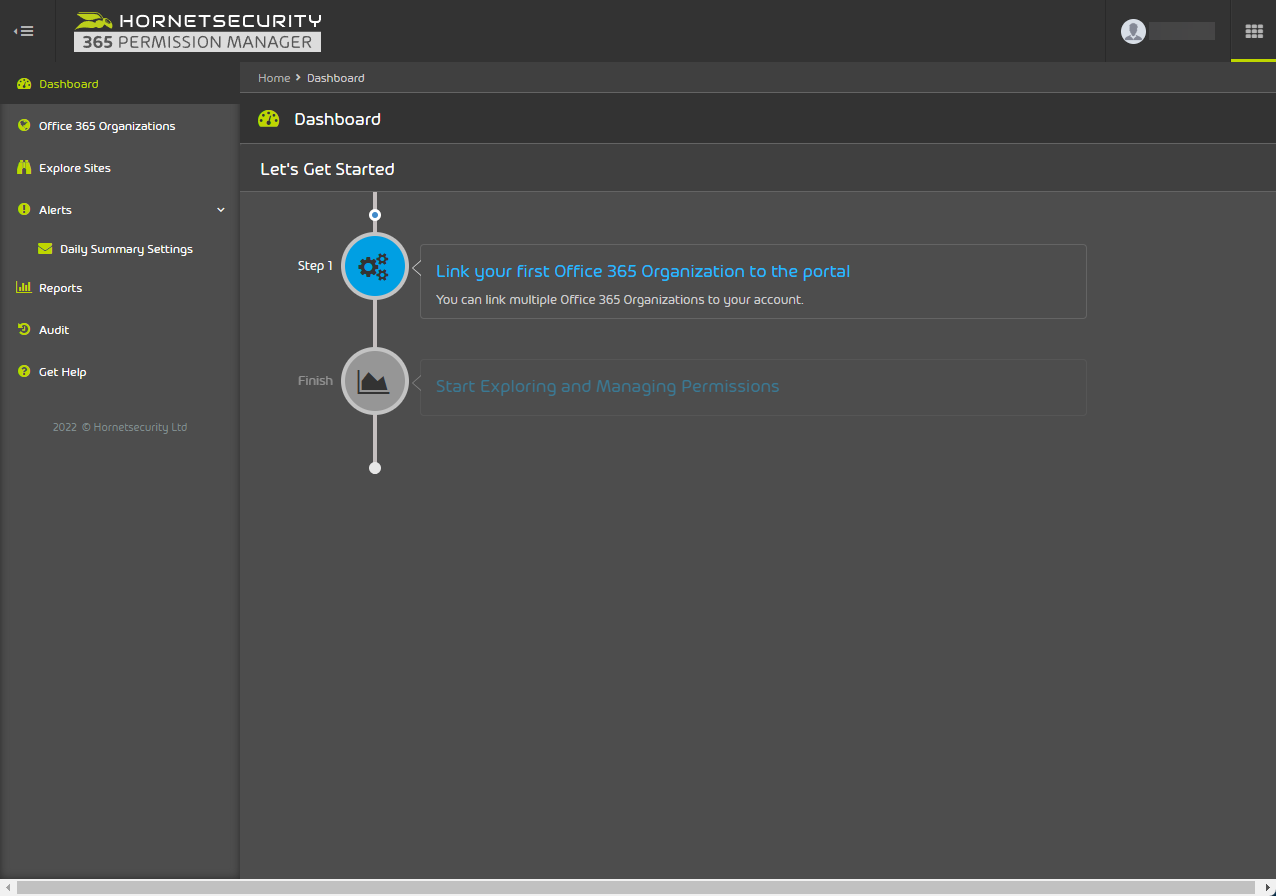Click the Home breadcrumb link
This screenshot has width=1276, height=896.
[x=274, y=78]
